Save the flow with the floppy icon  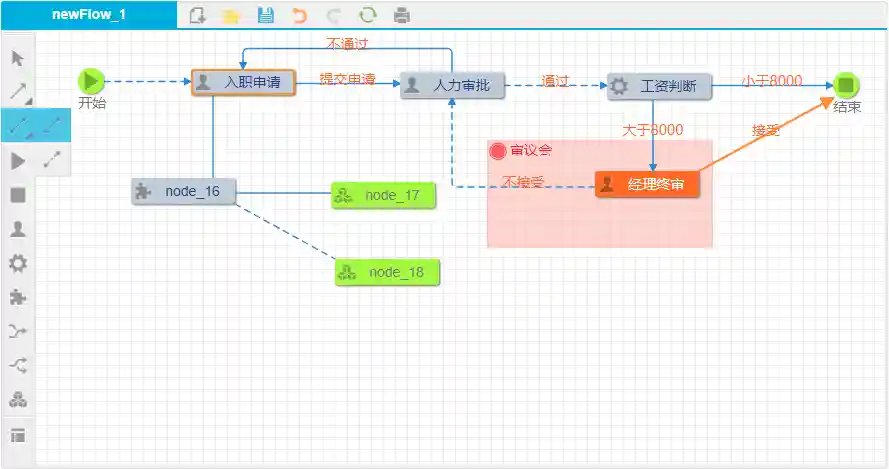point(265,15)
